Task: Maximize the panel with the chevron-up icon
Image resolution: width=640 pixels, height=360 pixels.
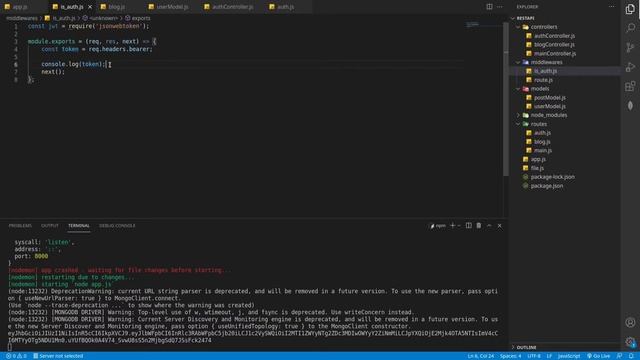Action: [489, 225]
